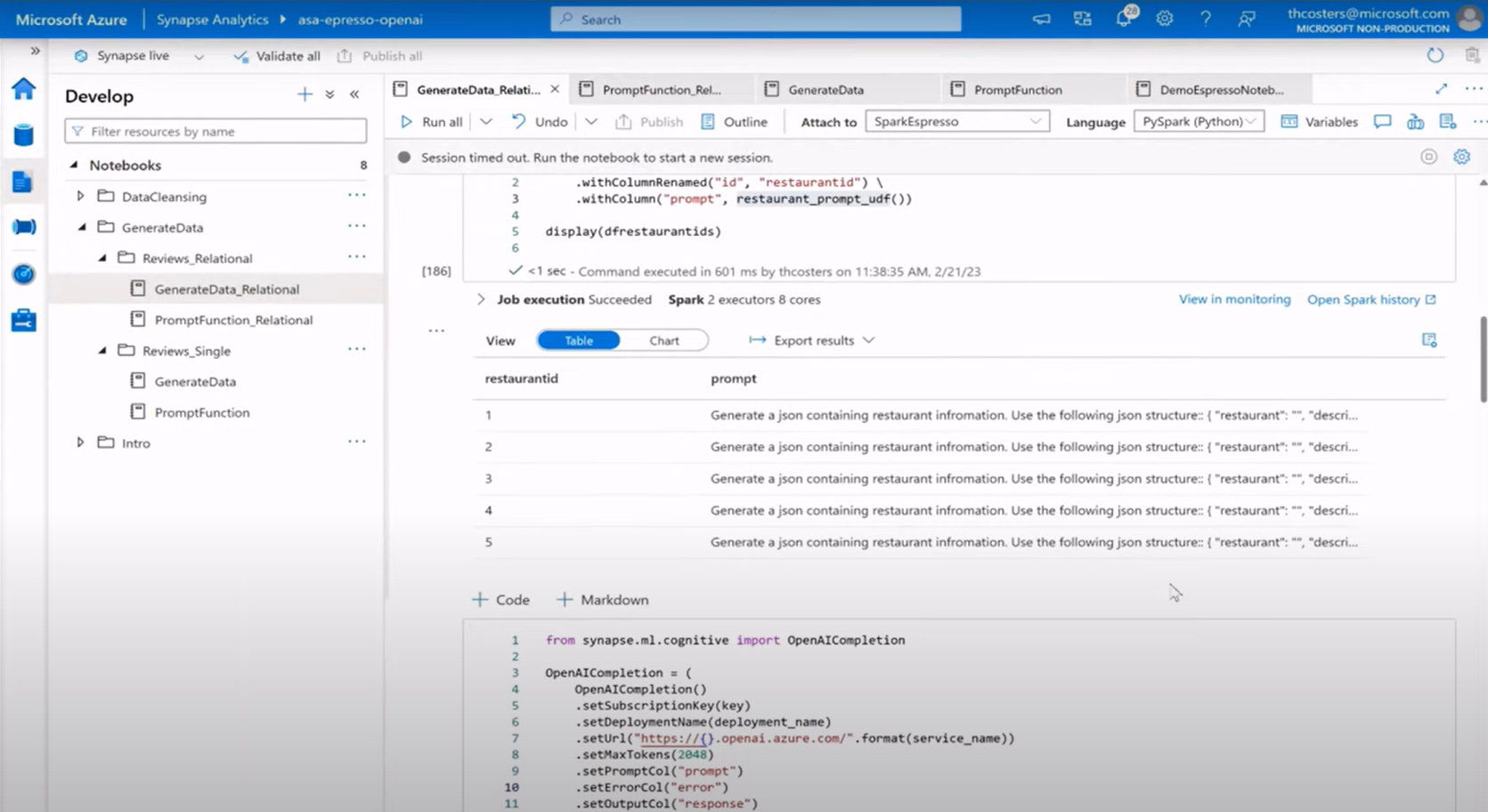Open the Variables pane
The width and height of the screenshot is (1488, 812).
[1319, 122]
